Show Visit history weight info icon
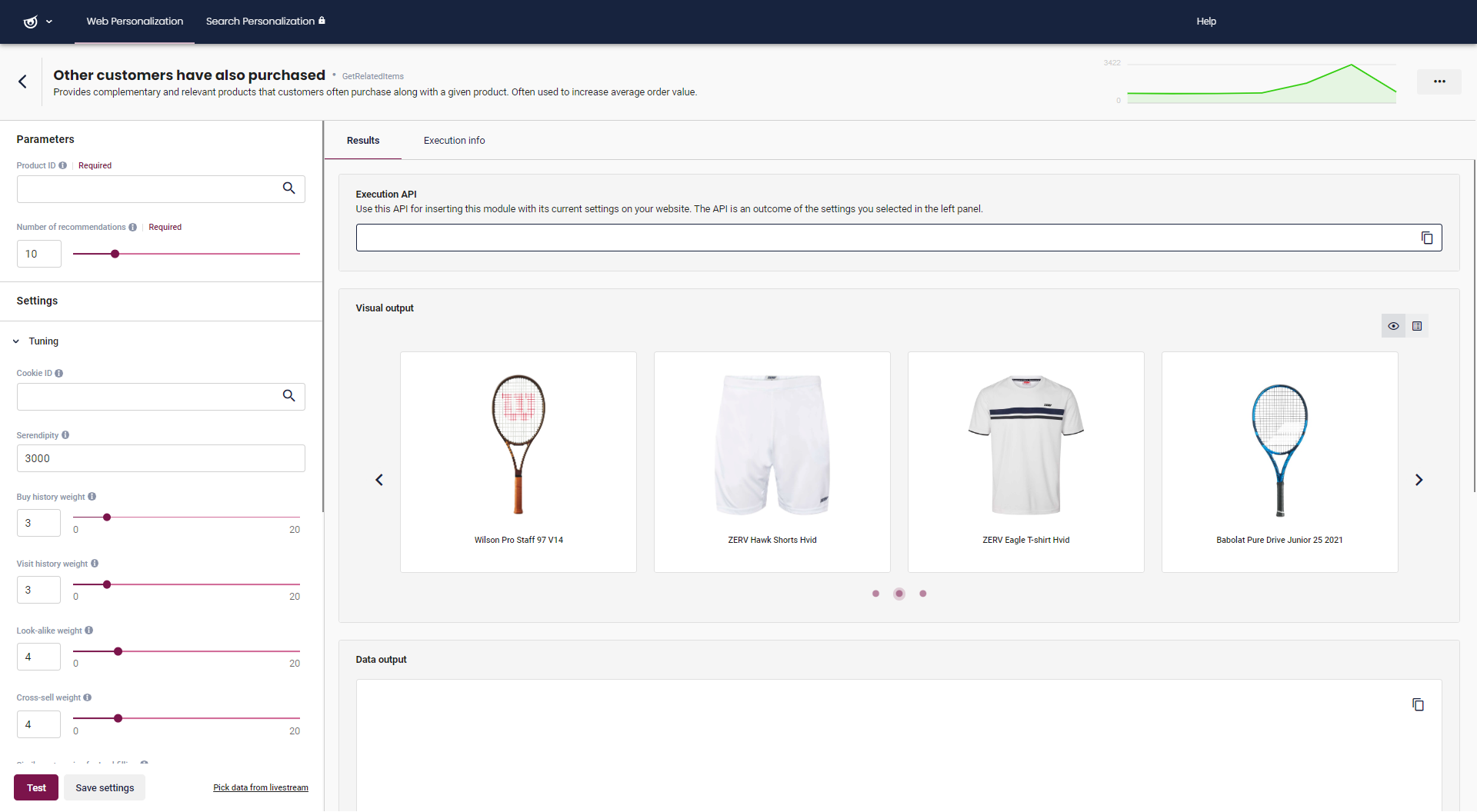This screenshot has height=812, width=1477. pos(95,564)
